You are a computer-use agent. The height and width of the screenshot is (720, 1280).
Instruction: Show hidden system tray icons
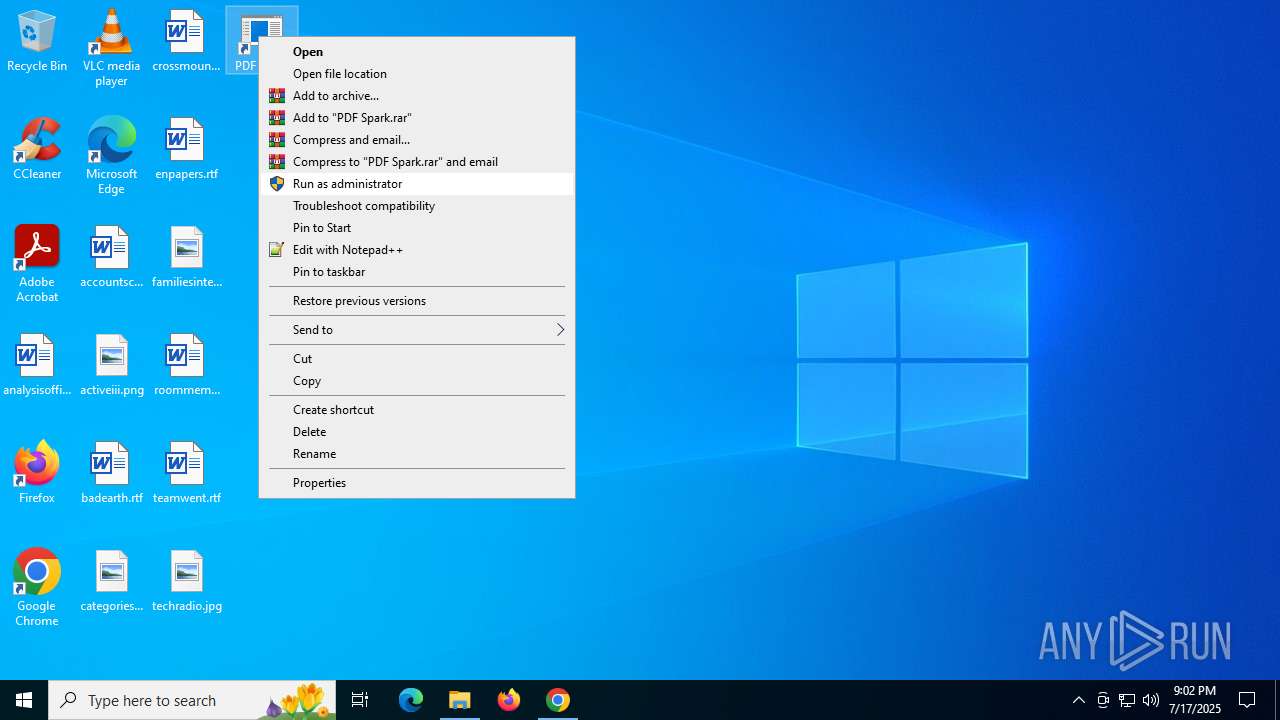tap(1079, 700)
